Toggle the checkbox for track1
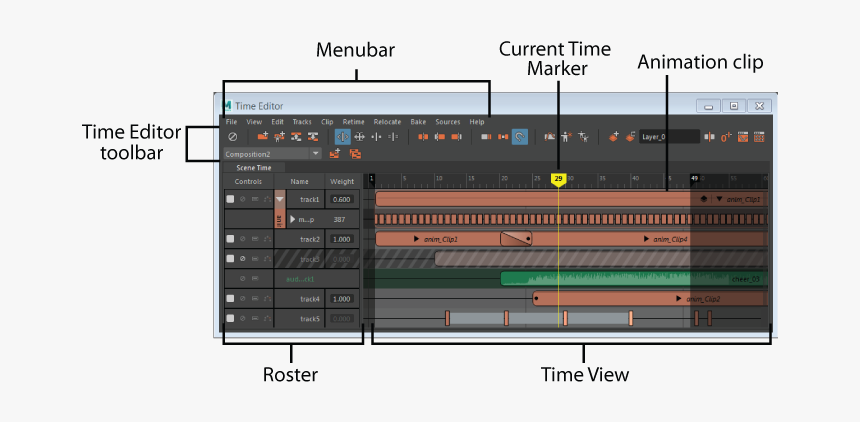The height and width of the screenshot is (422, 860). click(x=230, y=199)
